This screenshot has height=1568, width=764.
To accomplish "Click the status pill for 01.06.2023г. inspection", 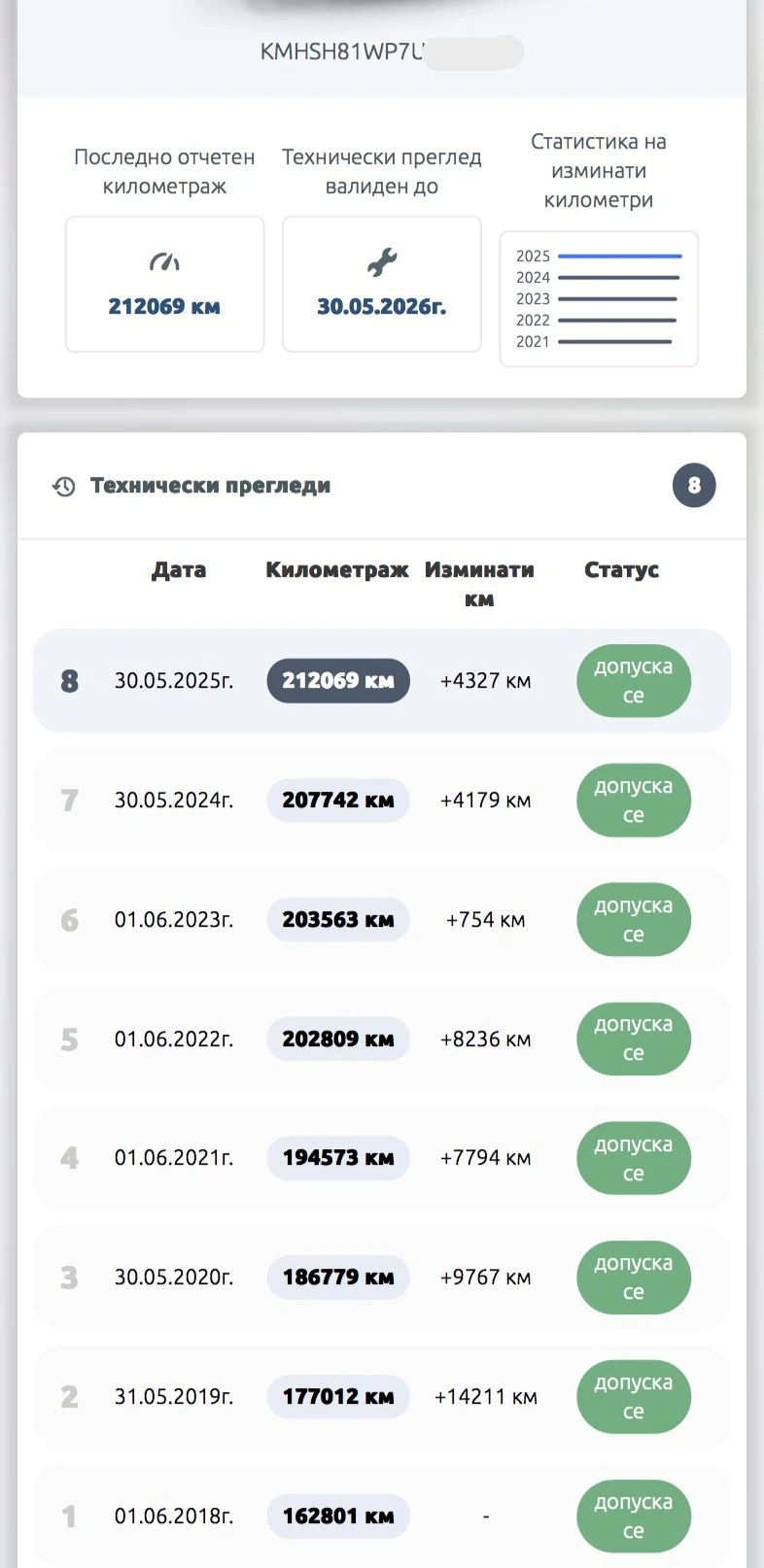I will pos(633,920).
